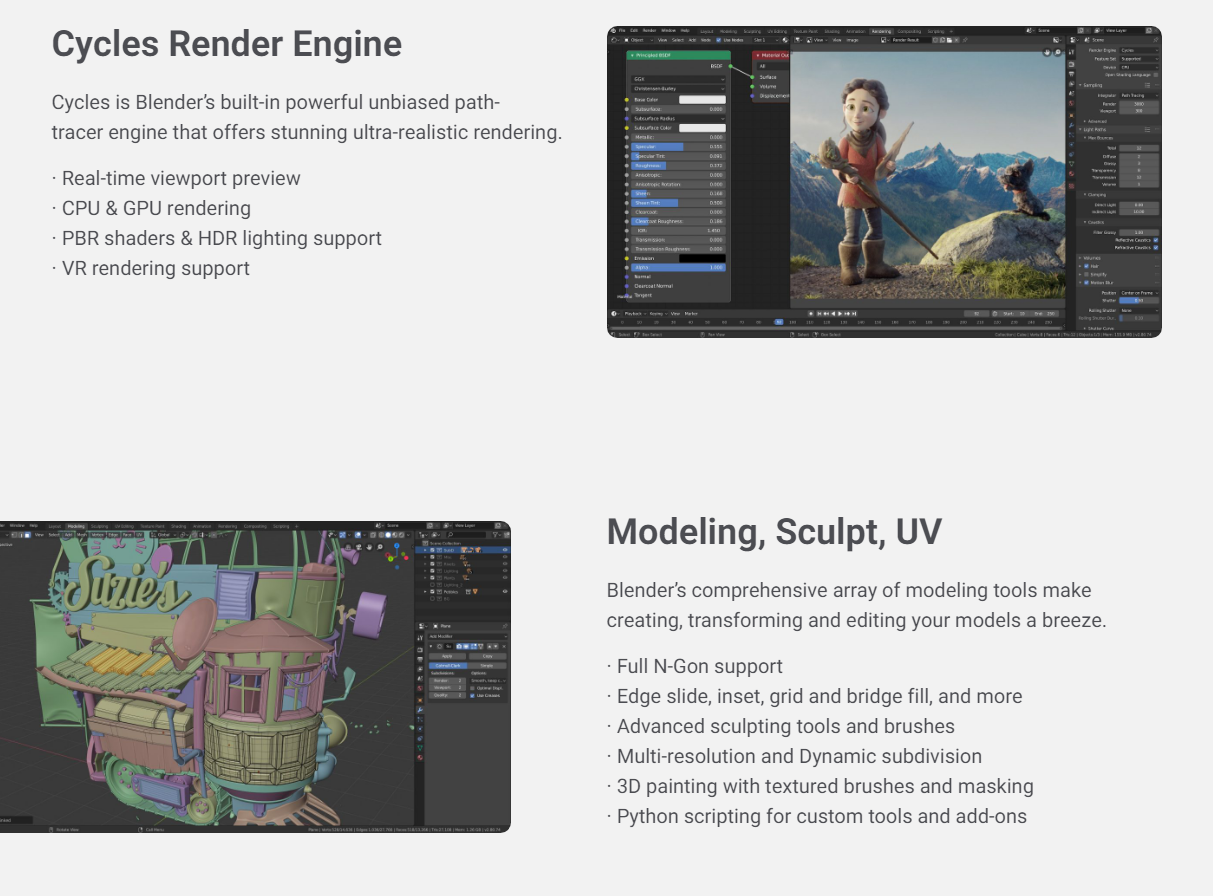Click the X to remove the Subdivision modifier
The height and width of the screenshot is (896, 1213).
[x=503, y=646]
